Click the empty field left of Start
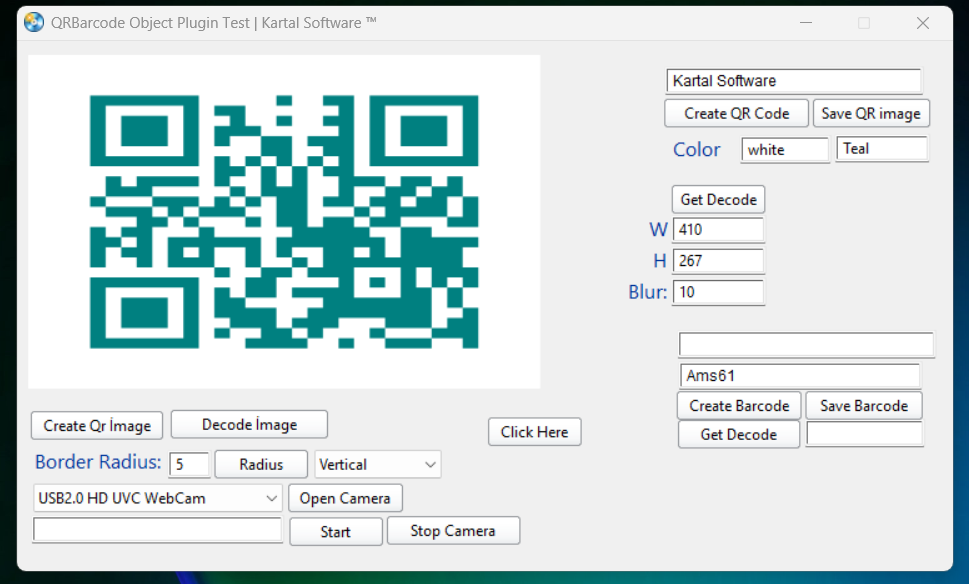The width and height of the screenshot is (969, 584). click(x=158, y=530)
